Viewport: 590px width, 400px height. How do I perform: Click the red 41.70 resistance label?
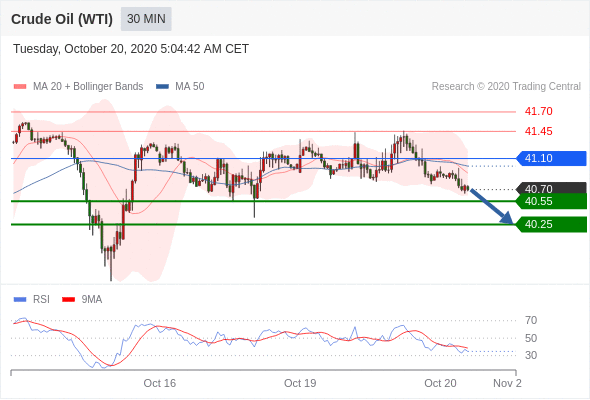(x=539, y=111)
